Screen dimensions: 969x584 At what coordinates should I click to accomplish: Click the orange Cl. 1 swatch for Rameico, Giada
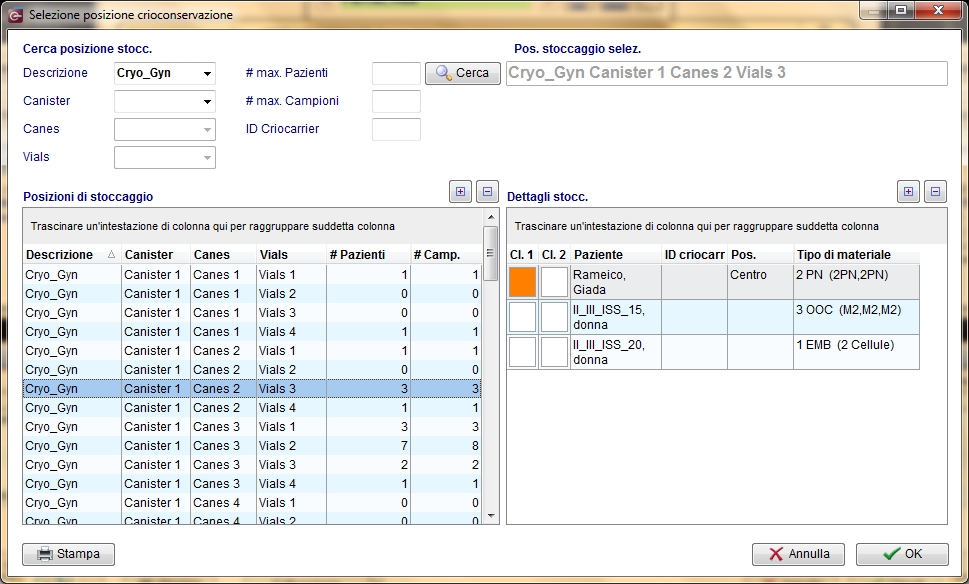coord(522,282)
